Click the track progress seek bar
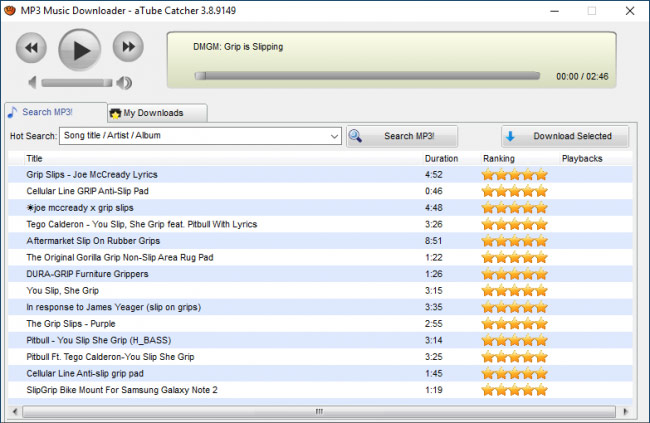The height and width of the screenshot is (423, 650). tap(367, 75)
